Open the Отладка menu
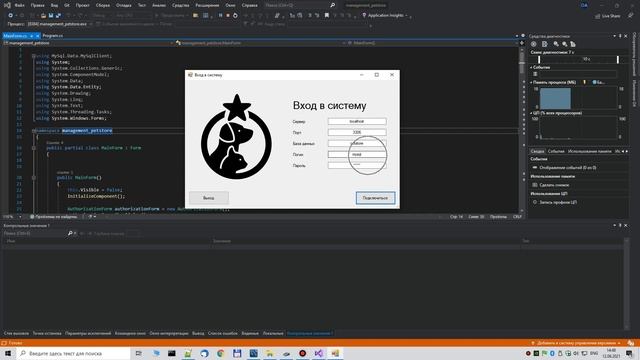Viewport: 640px width, 360px height. point(123,5)
